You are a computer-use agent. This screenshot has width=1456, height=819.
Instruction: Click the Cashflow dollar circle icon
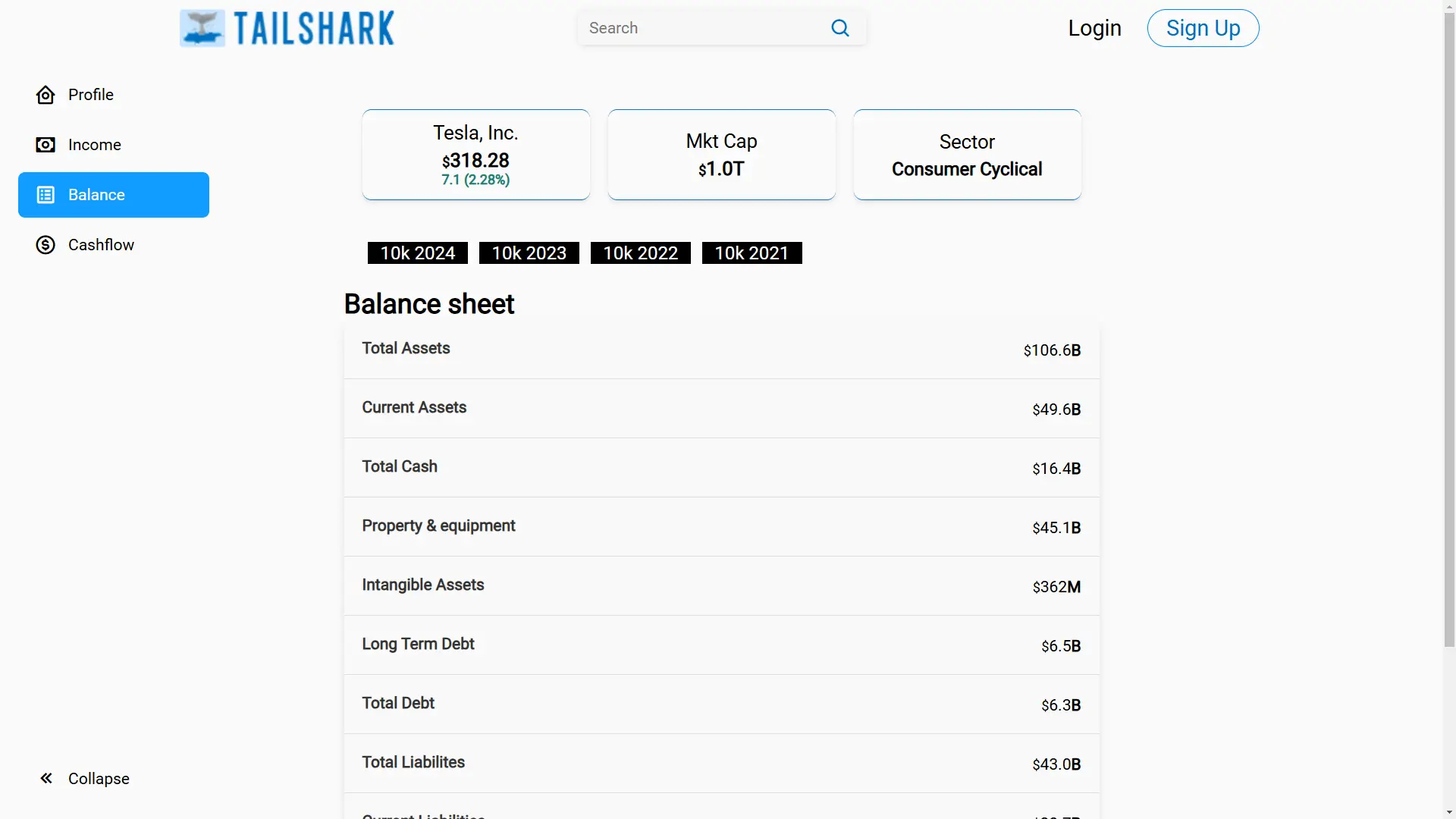click(45, 245)
